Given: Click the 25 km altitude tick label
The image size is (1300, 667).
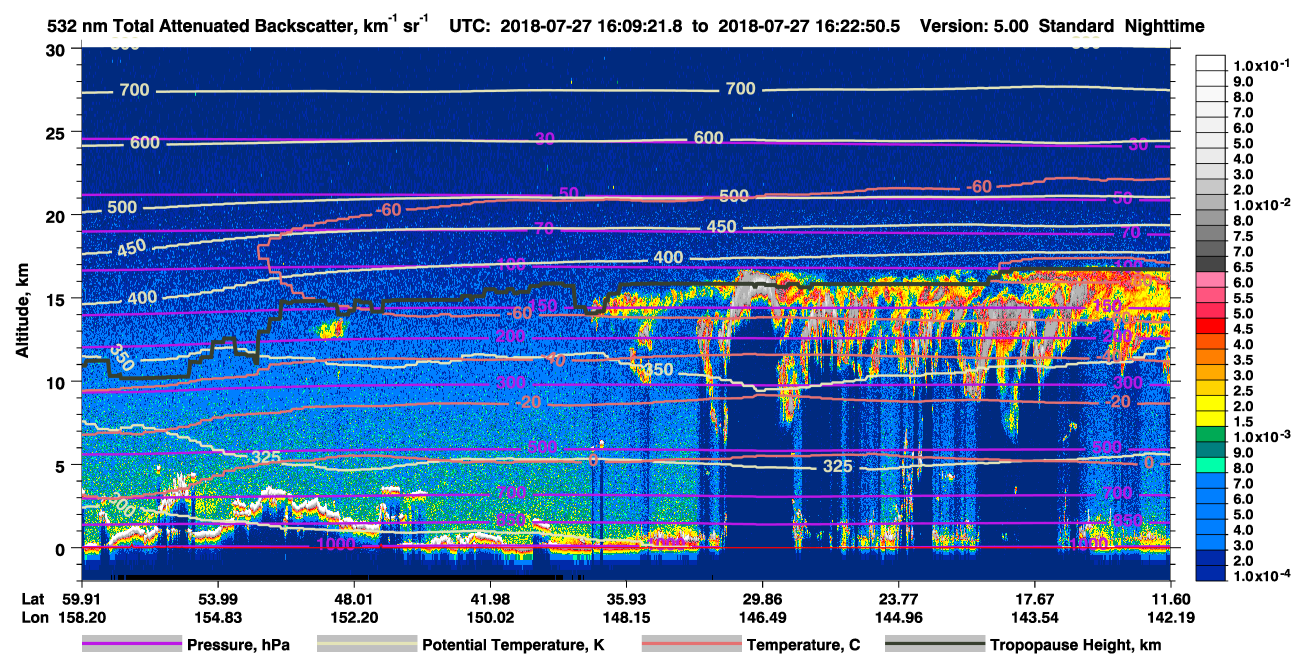Looking at the screenshot, I should [57, 132].
